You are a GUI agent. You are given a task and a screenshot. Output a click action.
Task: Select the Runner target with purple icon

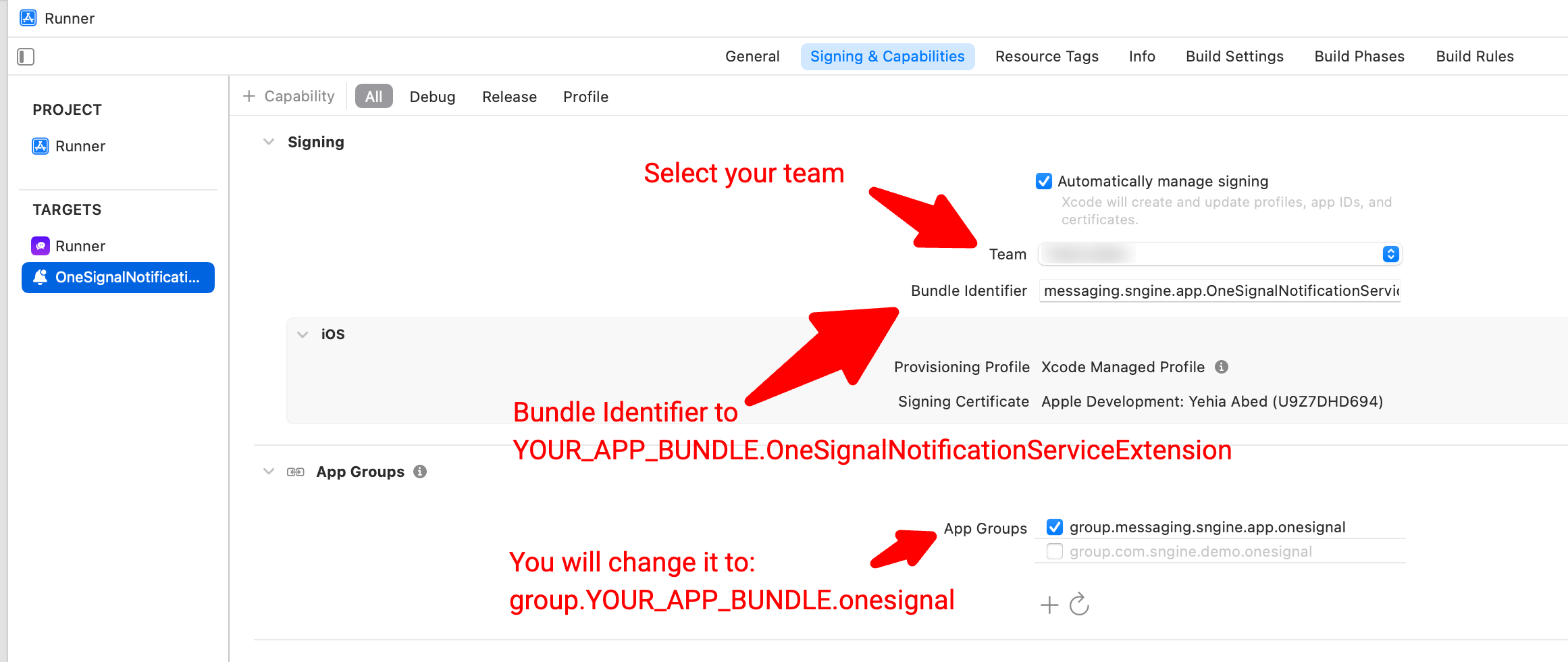(x=69, y=246)
